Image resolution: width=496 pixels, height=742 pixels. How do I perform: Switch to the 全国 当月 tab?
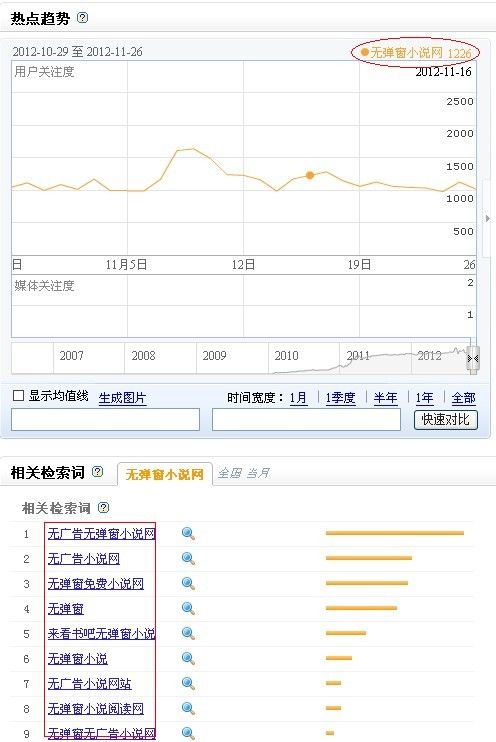[x=244, y=473]
